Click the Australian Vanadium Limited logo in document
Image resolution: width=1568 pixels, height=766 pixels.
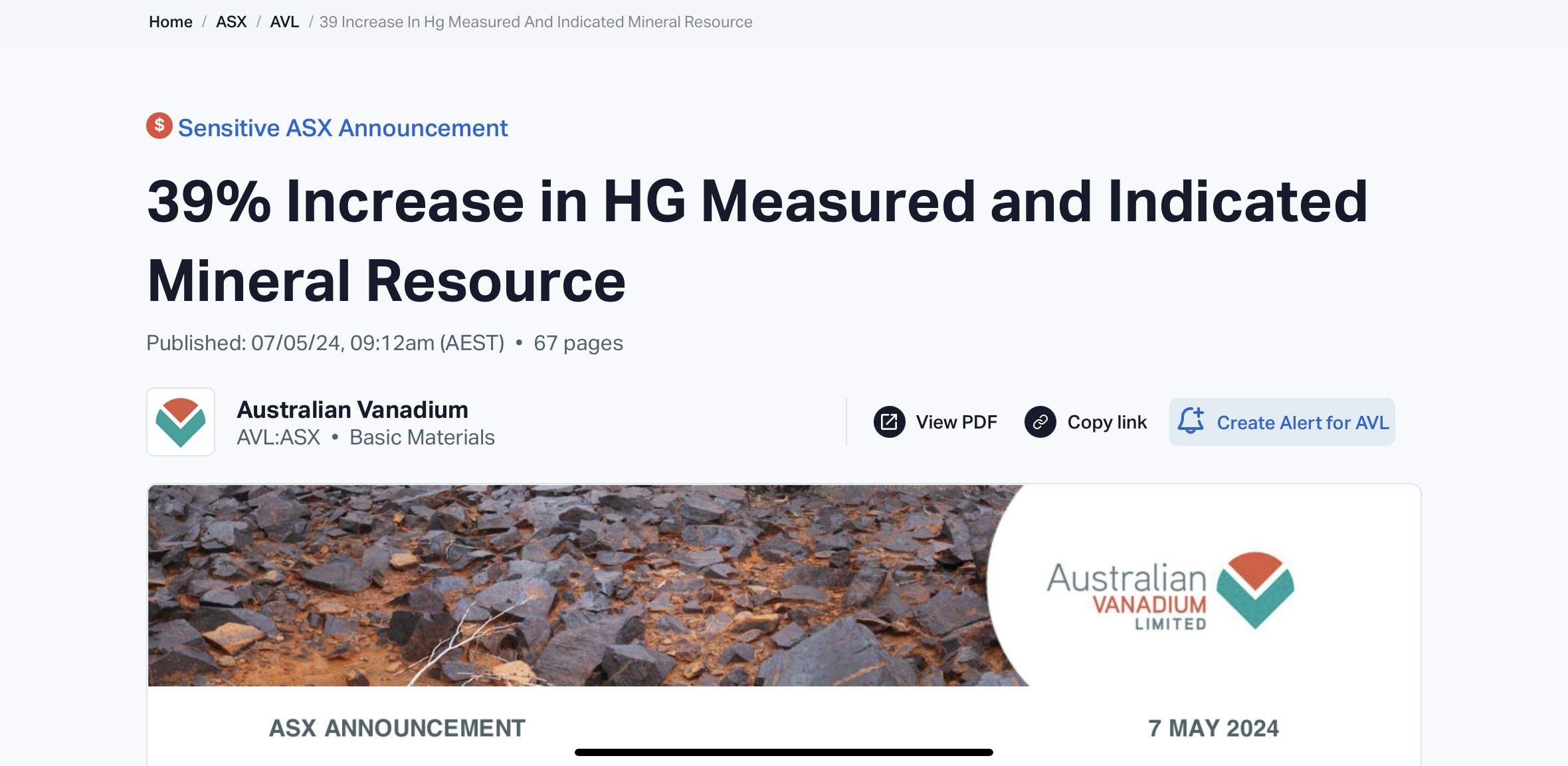1171,591
